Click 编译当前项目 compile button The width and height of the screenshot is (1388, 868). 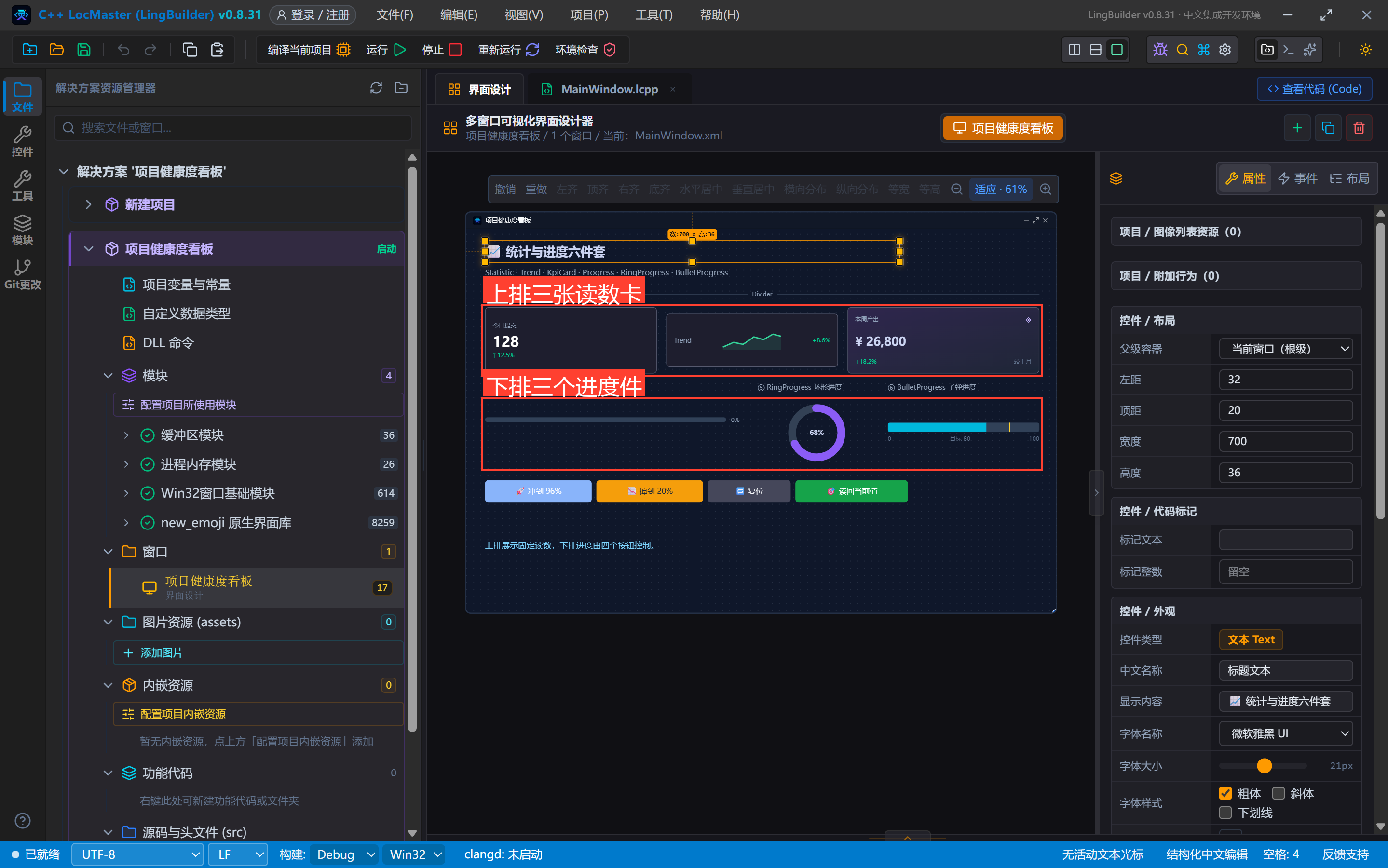coord(309,50)
